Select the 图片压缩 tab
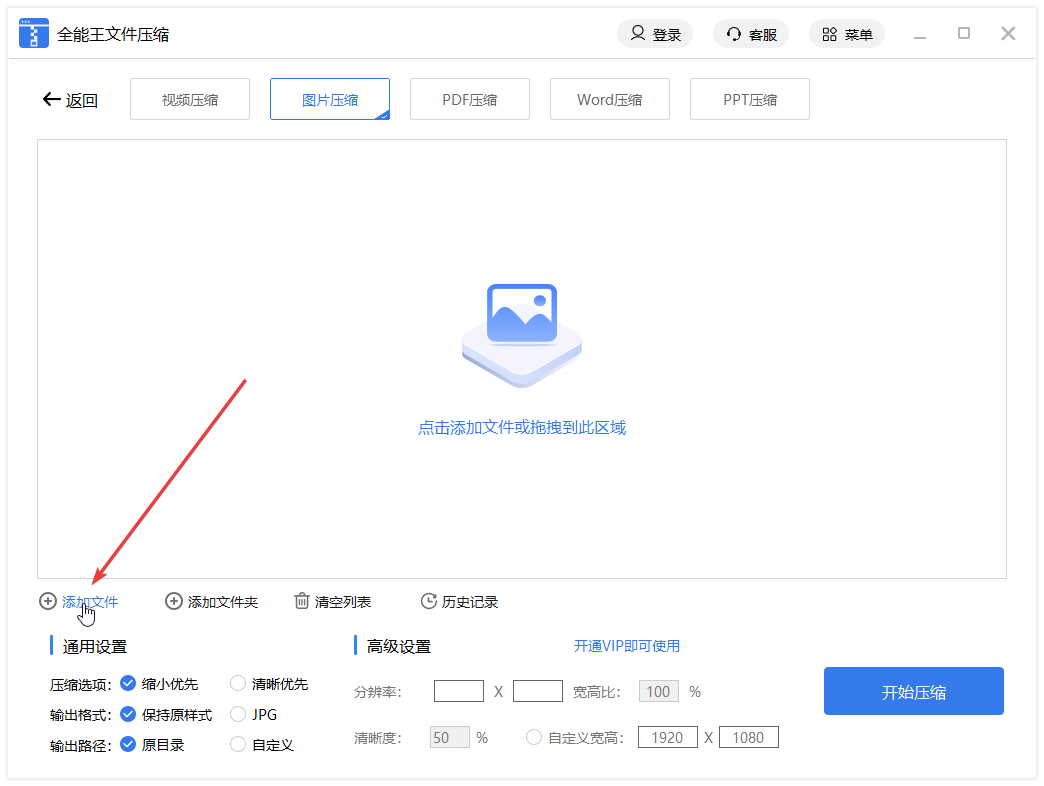 point(330,99)
